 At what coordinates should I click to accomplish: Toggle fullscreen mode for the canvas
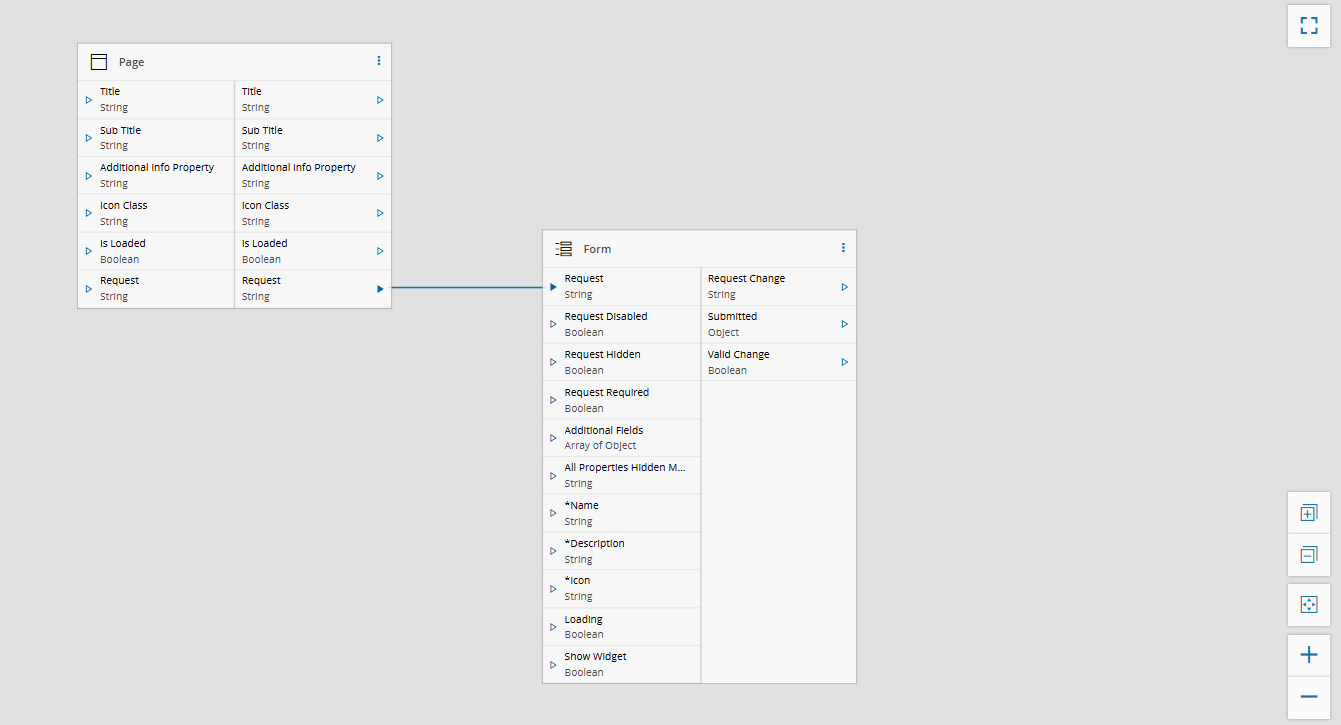point(1308,26)
